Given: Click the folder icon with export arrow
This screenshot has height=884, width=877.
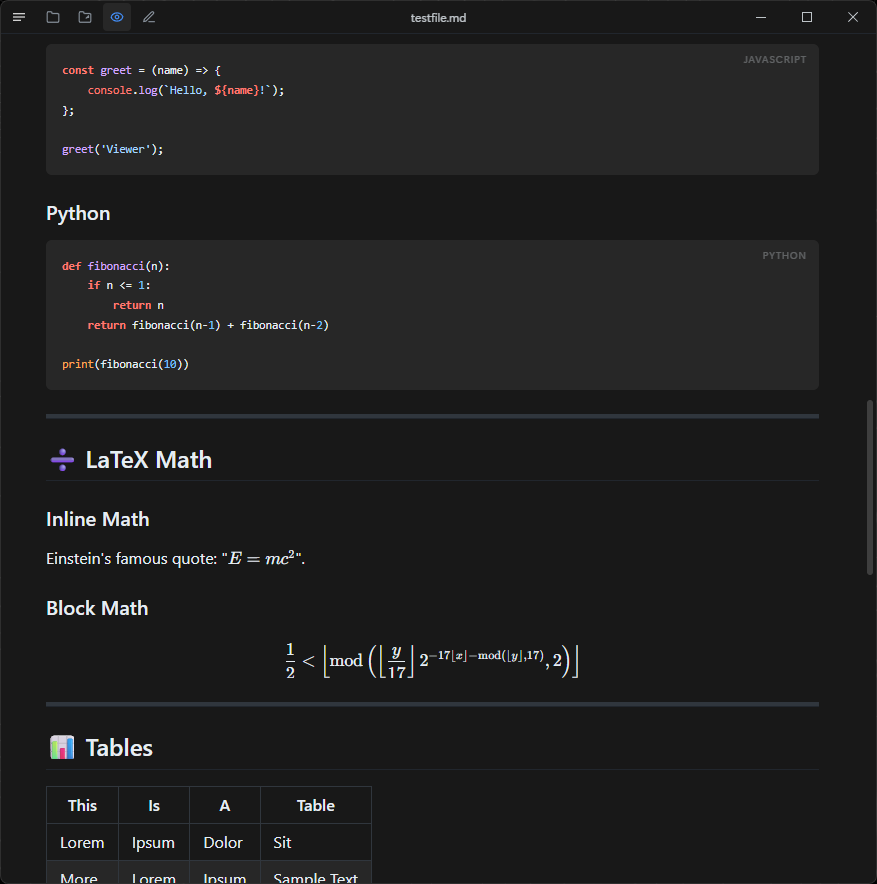Looking at the screenshot, I should (x=85, y=17).
